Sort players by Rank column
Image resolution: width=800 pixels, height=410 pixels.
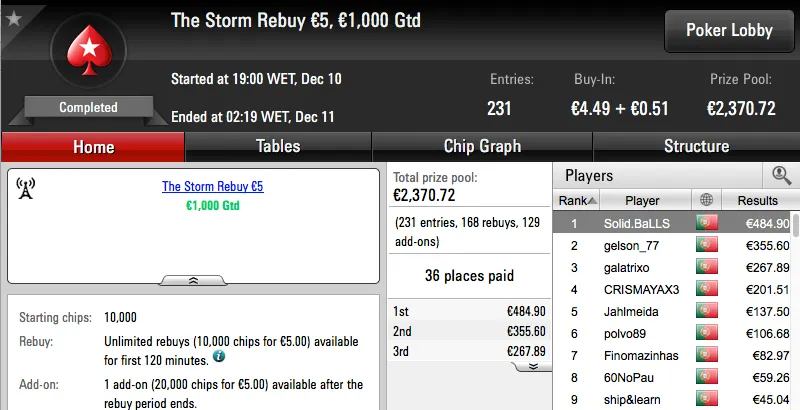(x=573, y=200)
